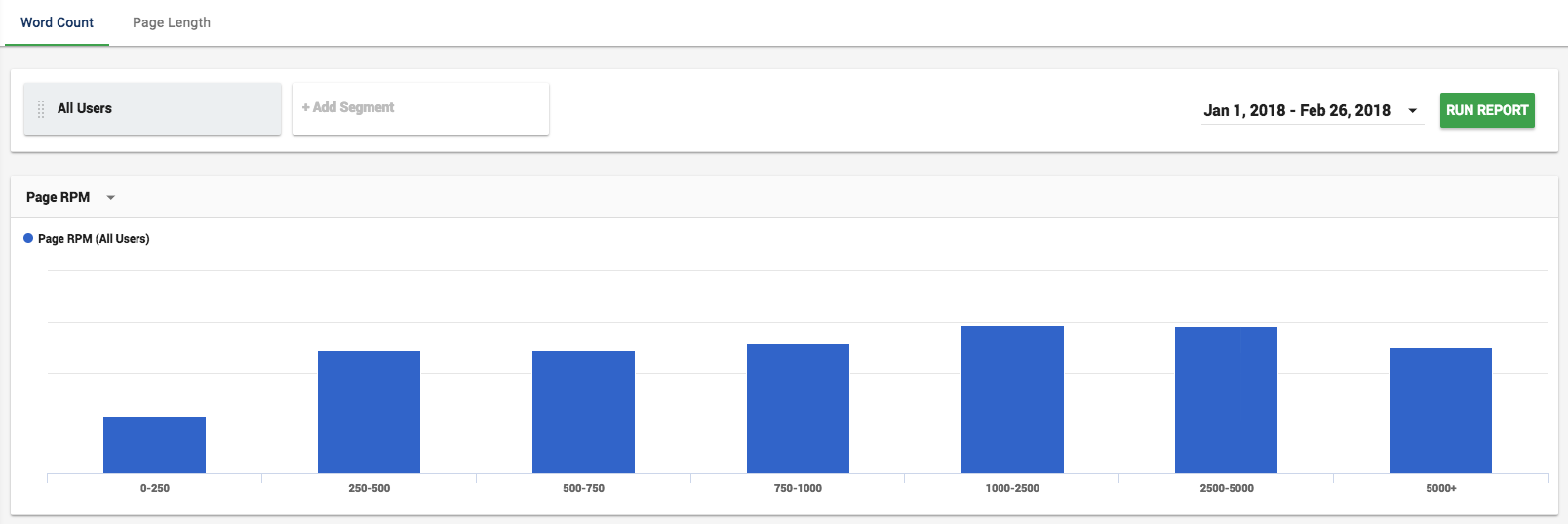This screenshot has height=524, width=1568.
Task: Select the 2500-5000 word count bar
Action: coord(1226,400)
